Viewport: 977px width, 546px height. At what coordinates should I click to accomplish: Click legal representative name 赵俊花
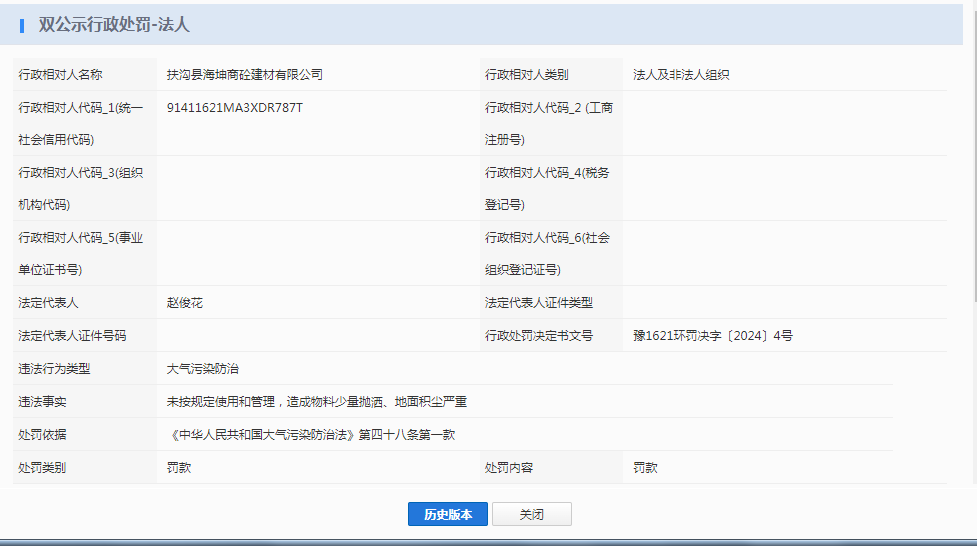coord(184,303)
